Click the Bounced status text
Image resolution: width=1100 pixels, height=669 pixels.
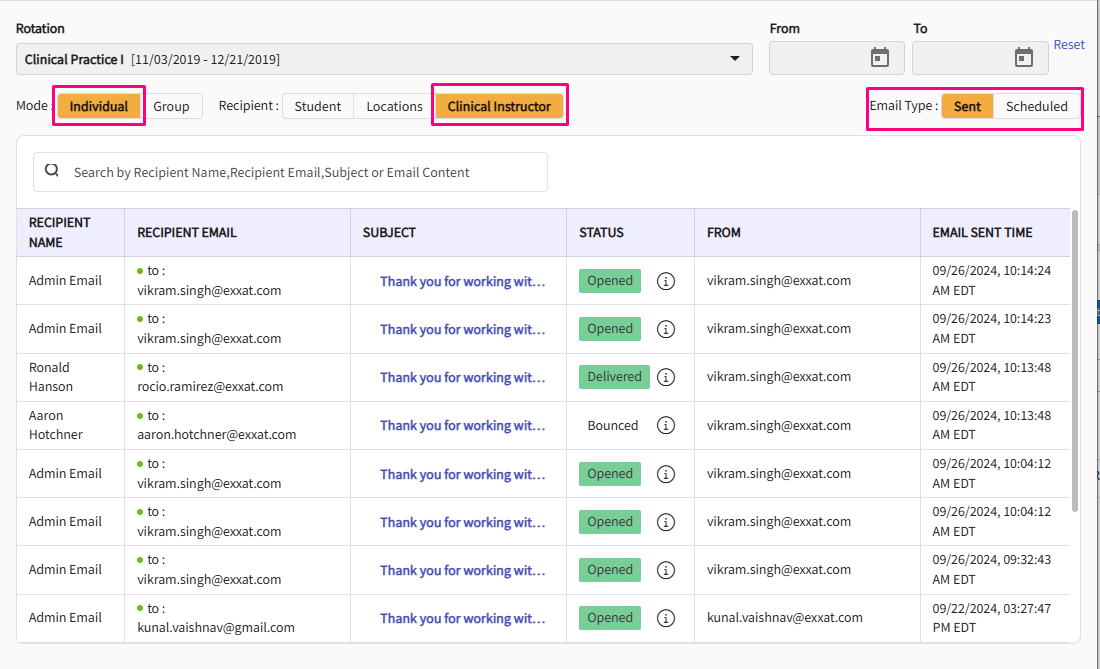(613, 426)
